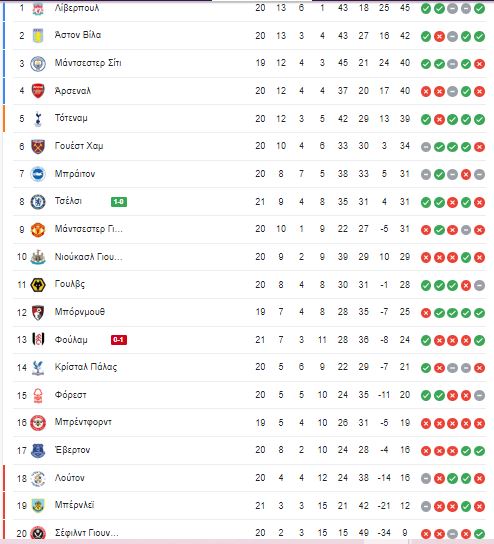The image size is (494, 544).
Task: Open Fulham's red 0-1 live score badge
Action: tap(119, 340)
